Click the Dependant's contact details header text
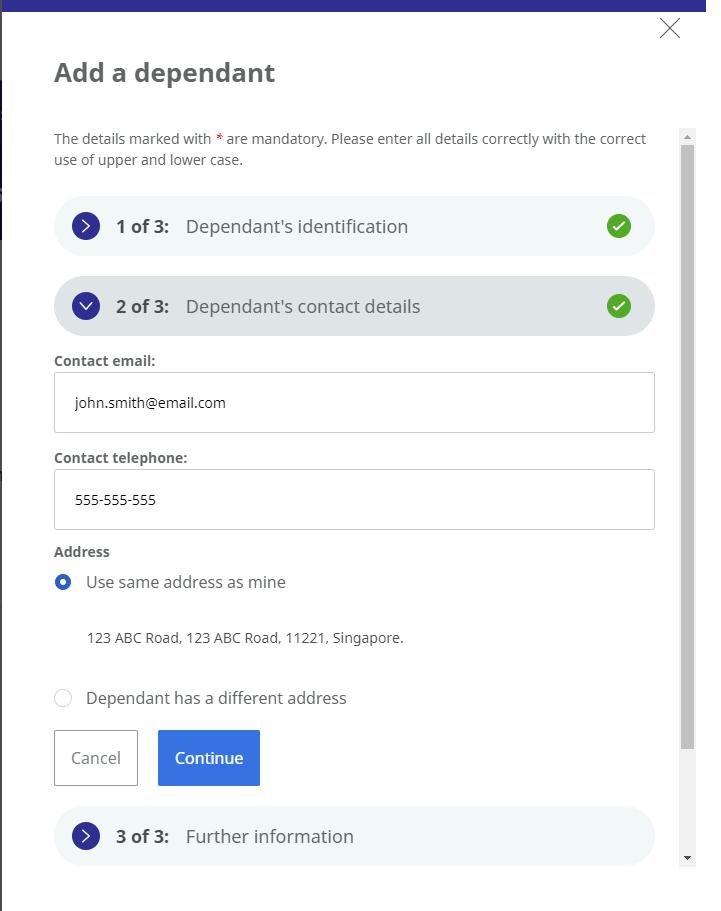The image size is (721, 911). [x=303, y=307]
